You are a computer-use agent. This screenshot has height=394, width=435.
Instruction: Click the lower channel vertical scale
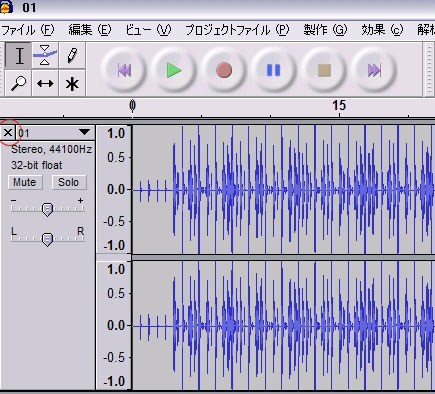tap(114, 325)
